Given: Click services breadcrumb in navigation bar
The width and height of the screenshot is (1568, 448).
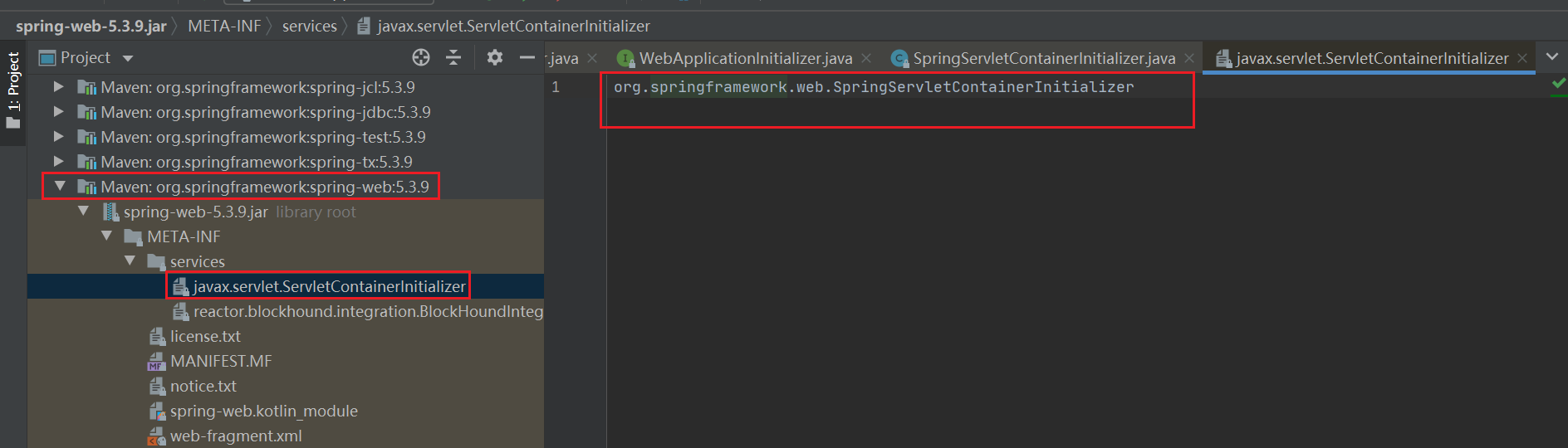Looking at the screenshot, I should pyautogui.click(x=310, y=26).
